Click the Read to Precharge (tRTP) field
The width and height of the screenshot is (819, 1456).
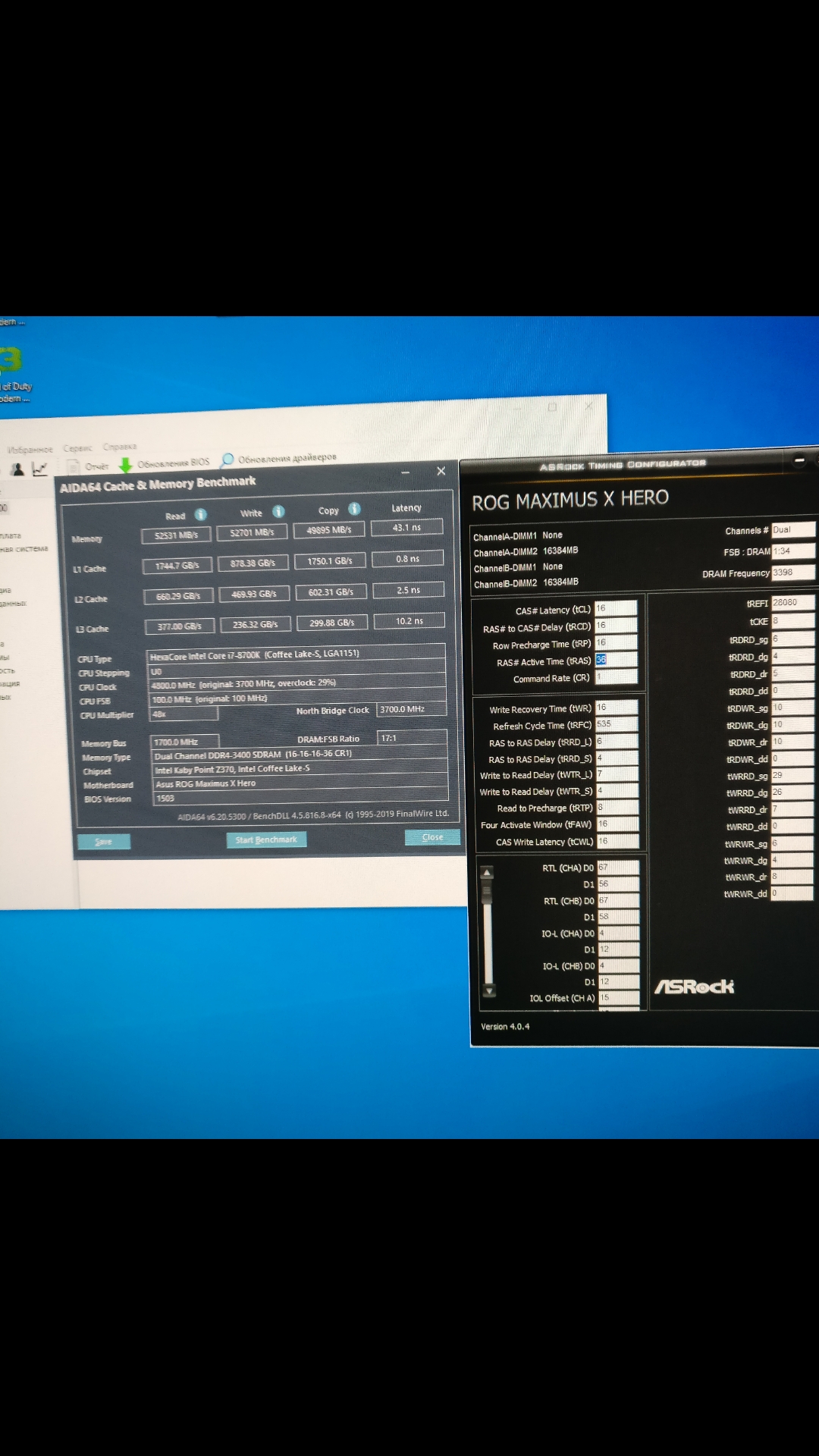(x=617, y=808)
